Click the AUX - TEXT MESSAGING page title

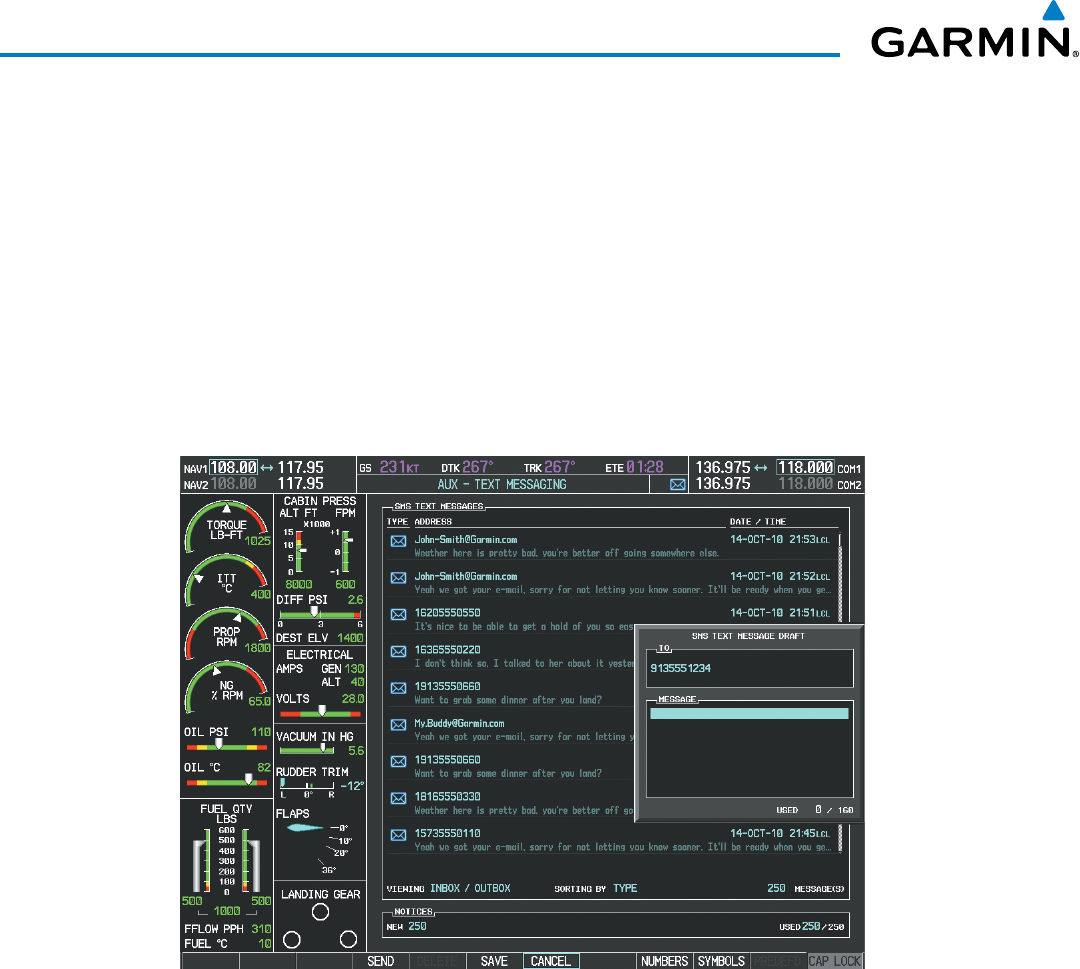(502, 484)
